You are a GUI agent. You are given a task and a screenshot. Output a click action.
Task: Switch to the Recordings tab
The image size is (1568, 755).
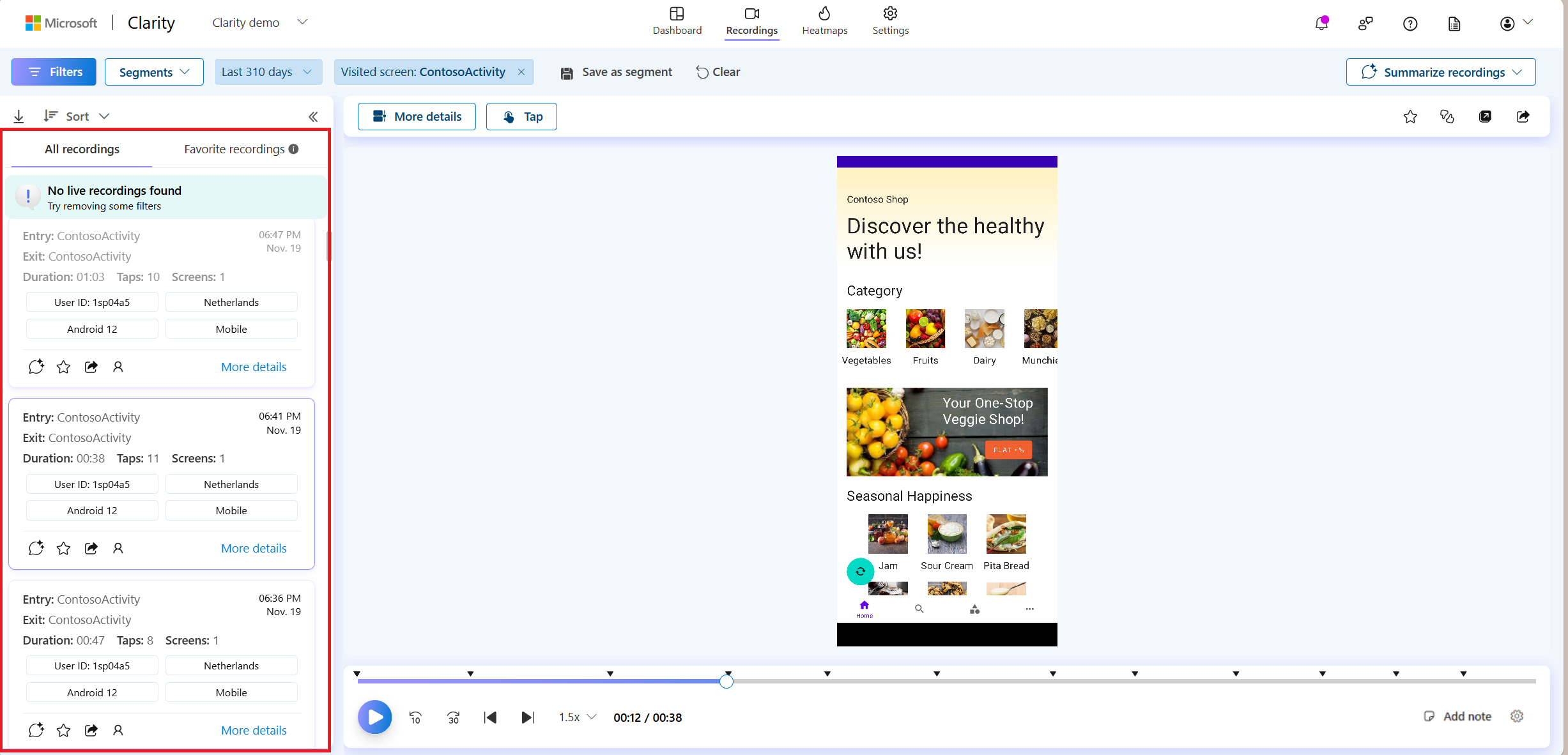point(751,21)
